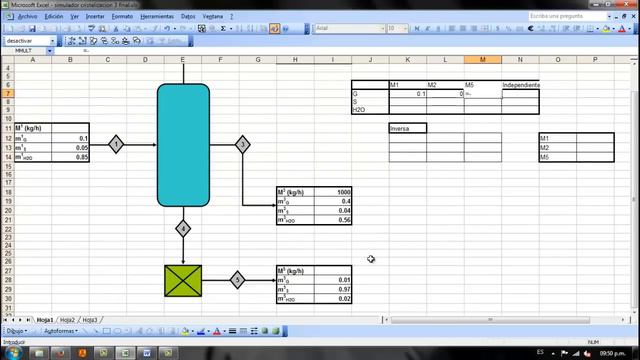Click the 'Escriba una pregunta' help box
Image resolution: width=640 pixels, height=360 pixels.
(x=567, y=16)
